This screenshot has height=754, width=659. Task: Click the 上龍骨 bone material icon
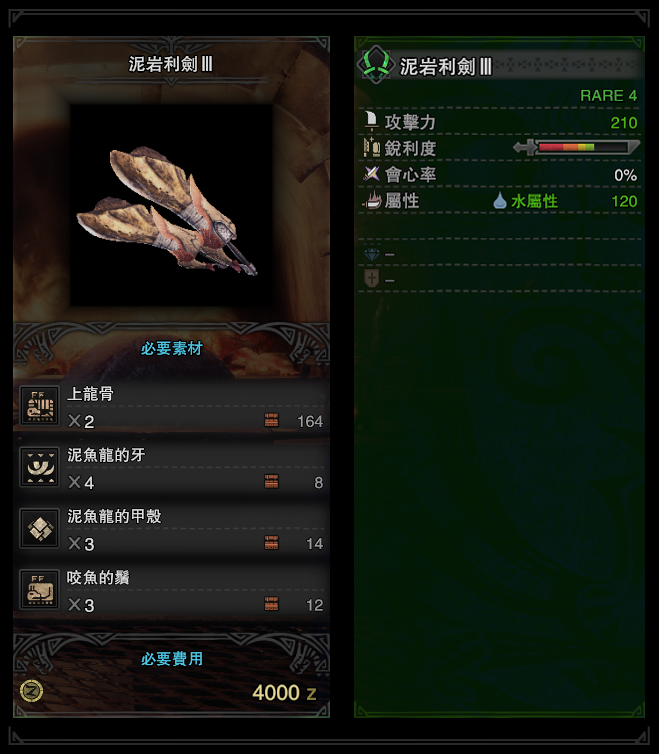point(40,405)
